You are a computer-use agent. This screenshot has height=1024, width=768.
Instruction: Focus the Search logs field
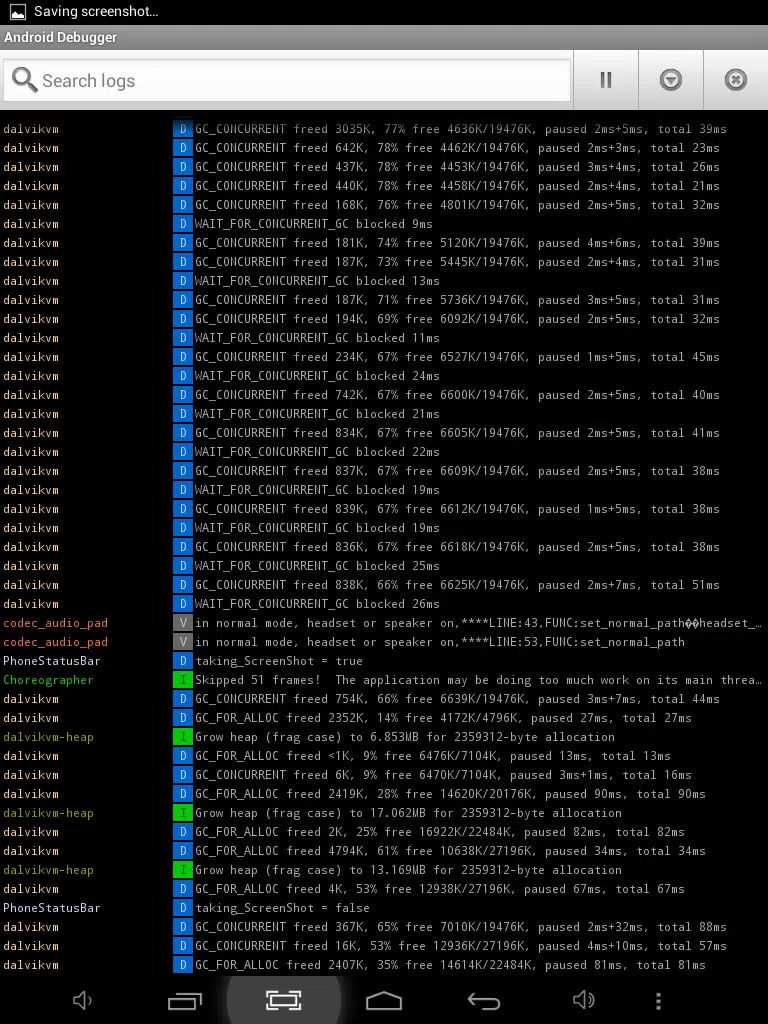tap(287, 80)
